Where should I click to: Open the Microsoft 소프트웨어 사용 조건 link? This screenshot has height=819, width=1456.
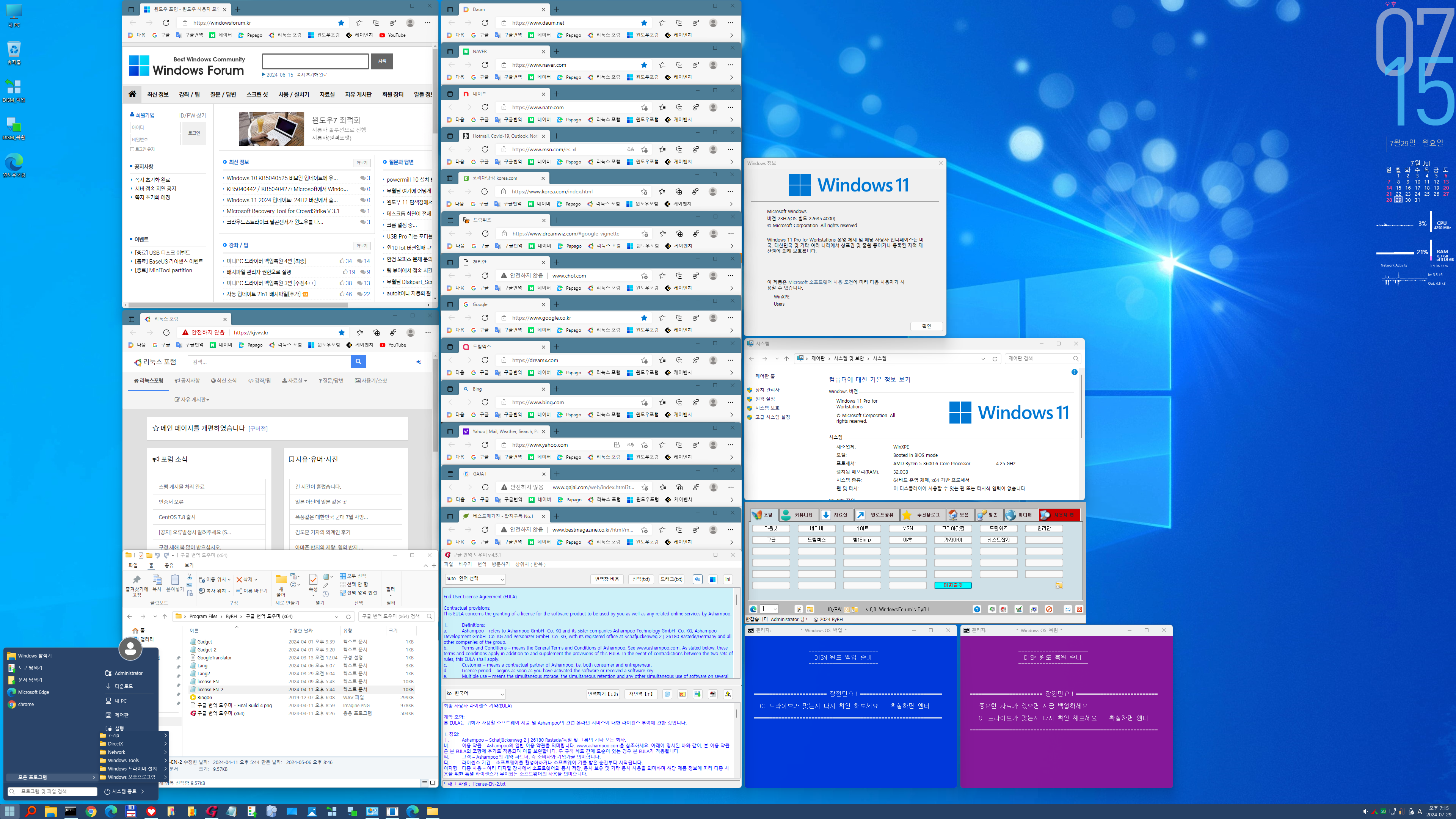click(x=821, y=282)
